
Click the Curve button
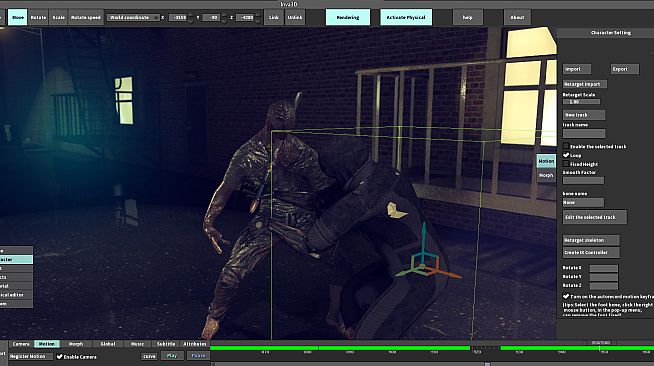(149, 356)
